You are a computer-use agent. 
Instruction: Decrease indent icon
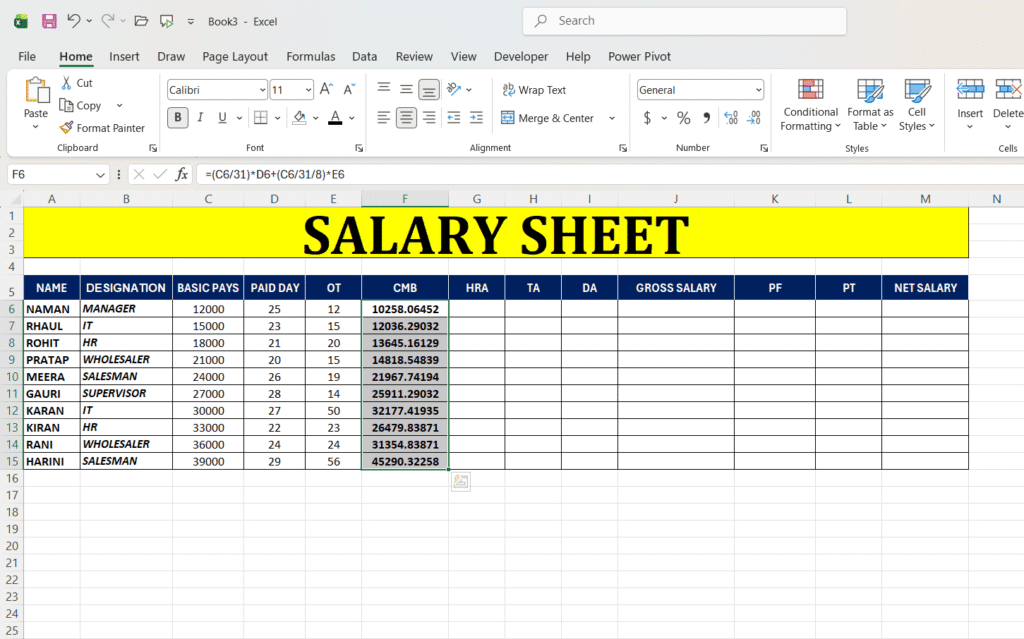tap(453, 118)
